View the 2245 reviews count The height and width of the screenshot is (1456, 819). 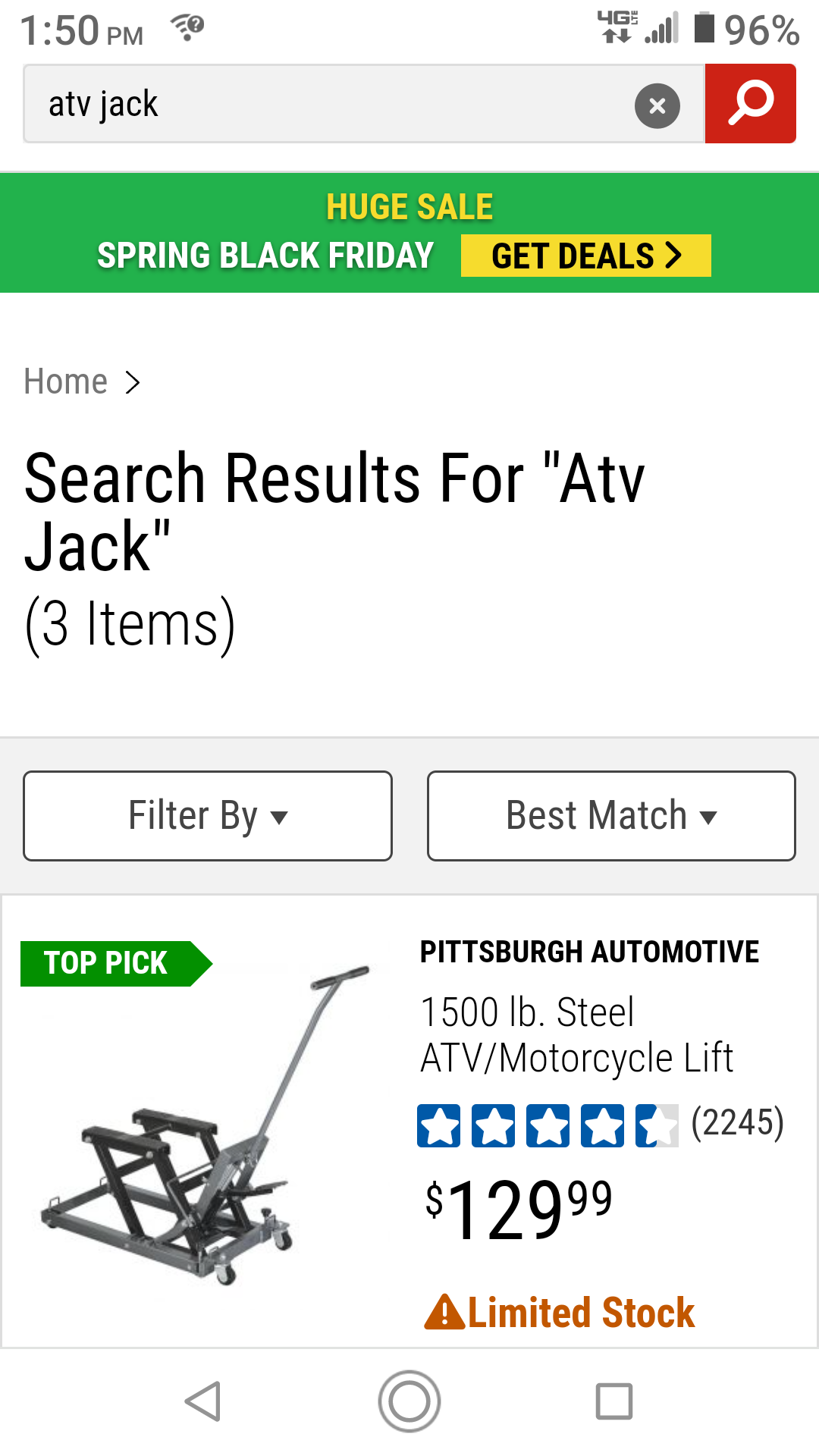tap(737, 1122)
